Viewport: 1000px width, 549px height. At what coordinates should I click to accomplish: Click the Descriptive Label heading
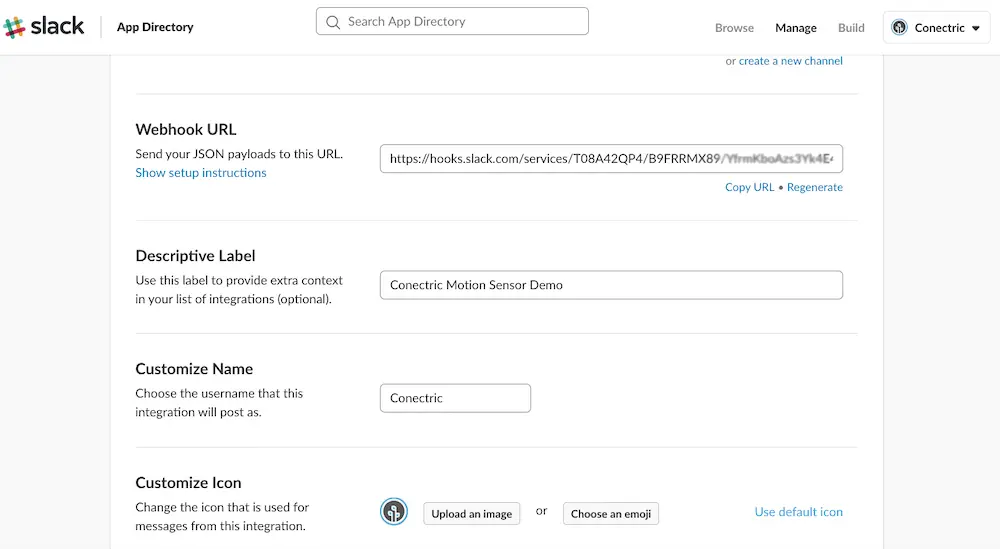point(195,256)
